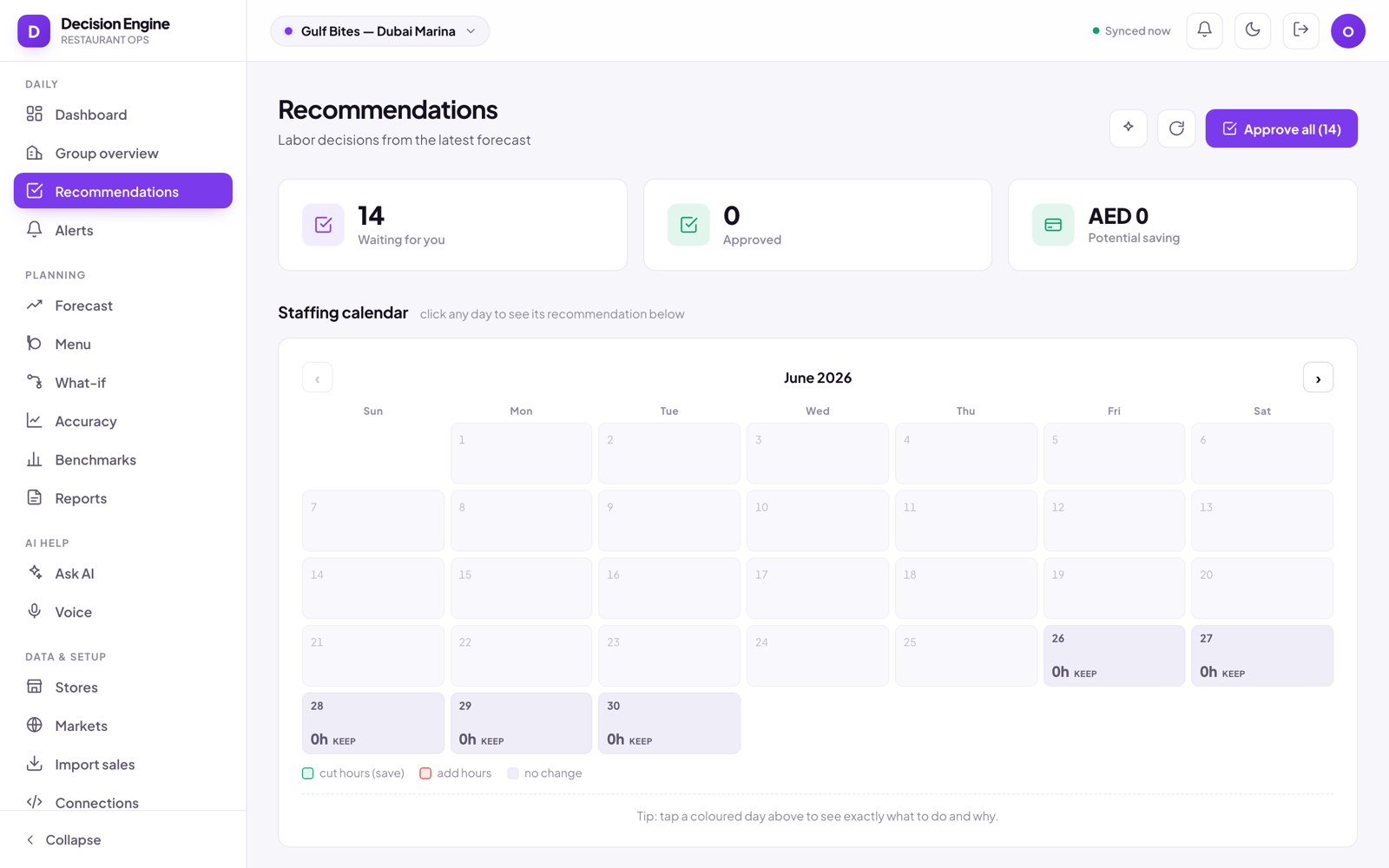1389x868 pixels.
Task: Click the green cut hours legend swatch
Action: coord(308,773)
